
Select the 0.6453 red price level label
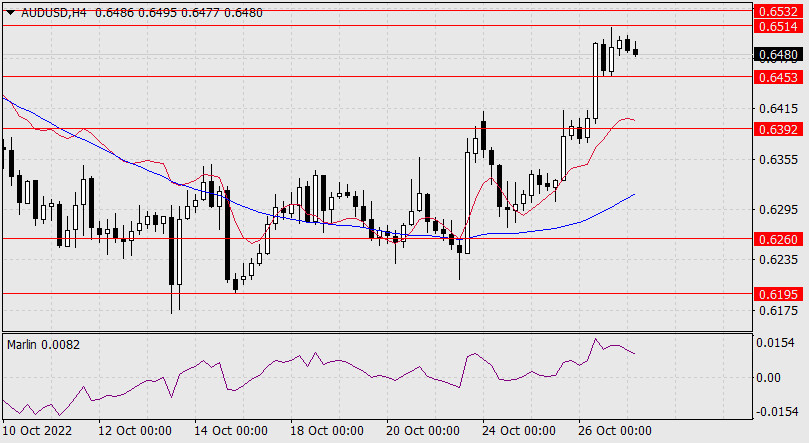tap(778, 76)
